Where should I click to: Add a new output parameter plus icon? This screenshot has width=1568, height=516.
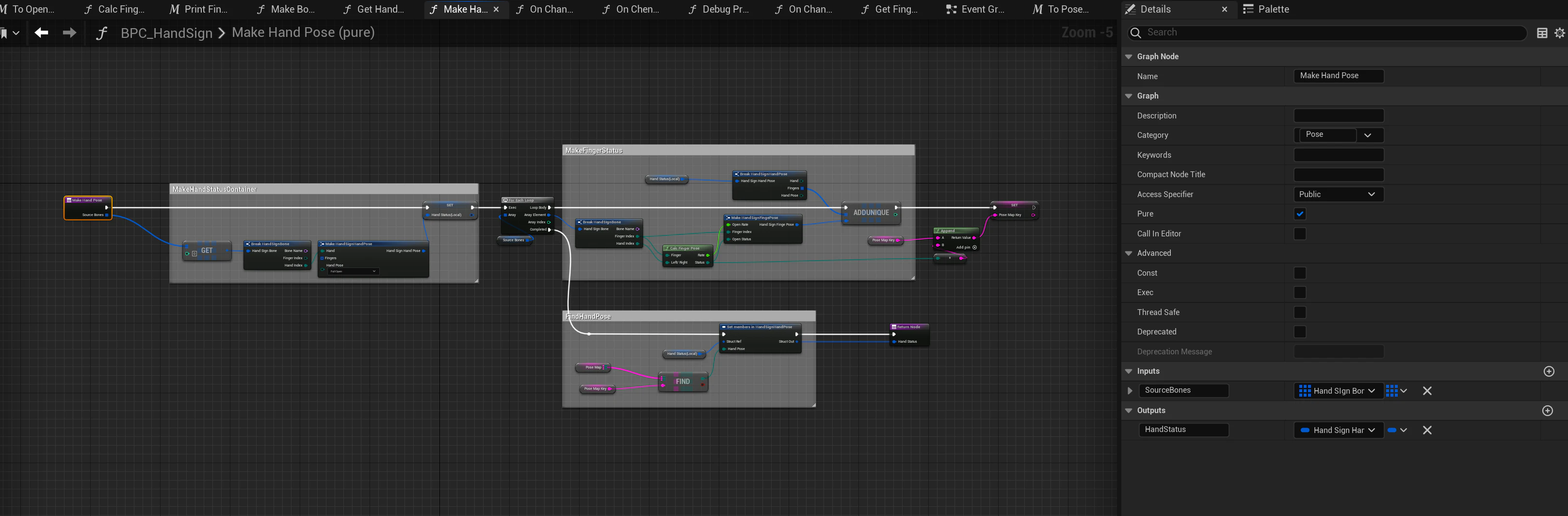1548,411
